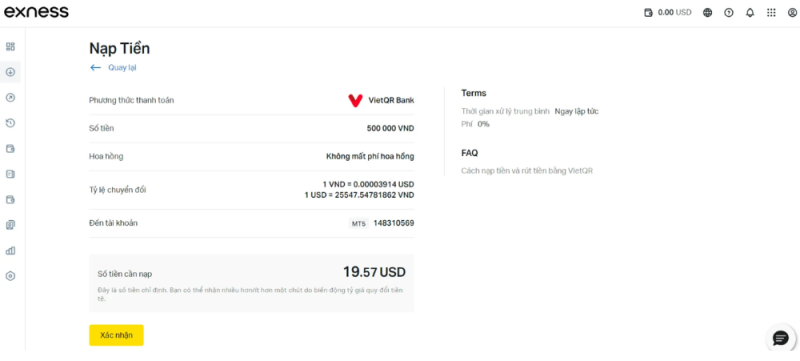Open the performance bar chart icon
This screenshot has width=800, height=361.
pos(10,250)
